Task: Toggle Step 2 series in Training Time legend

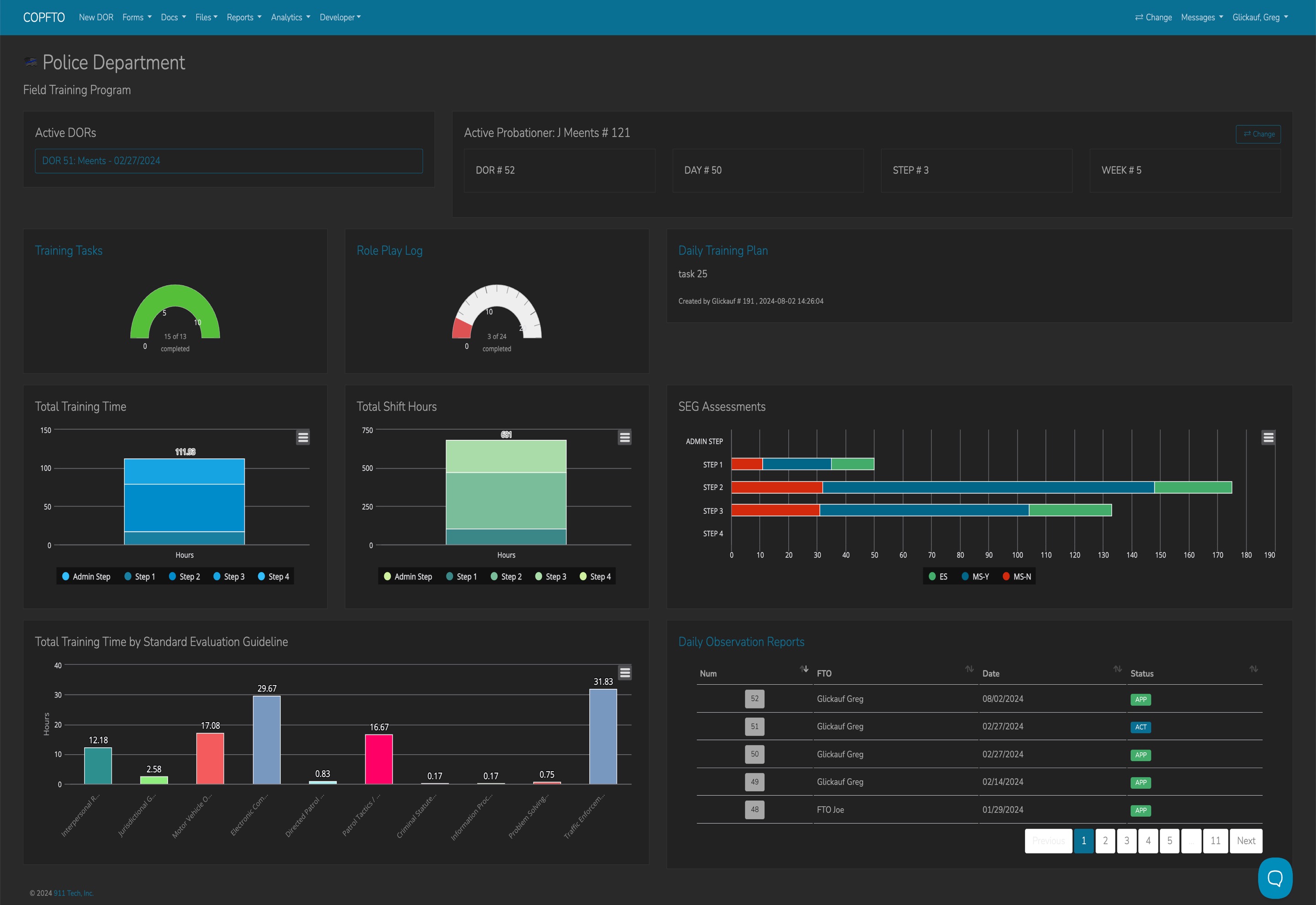Action: [x=185, y=577]
